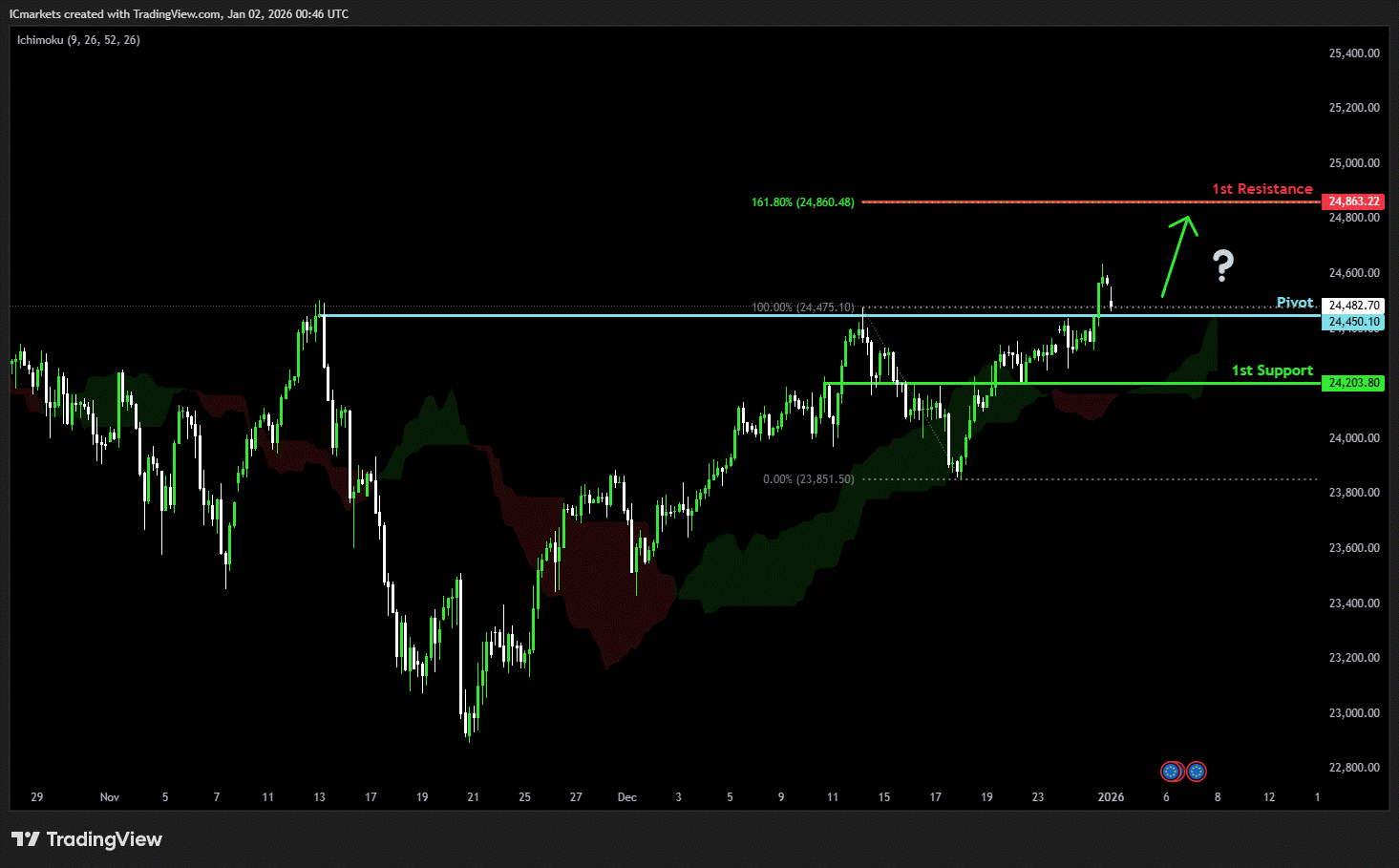Image resolution: width=1399 pixels, height=868 pixels.
Task: Select the blue 24,450.10 pivot price tag
Action: click(x=1353, y=322)
